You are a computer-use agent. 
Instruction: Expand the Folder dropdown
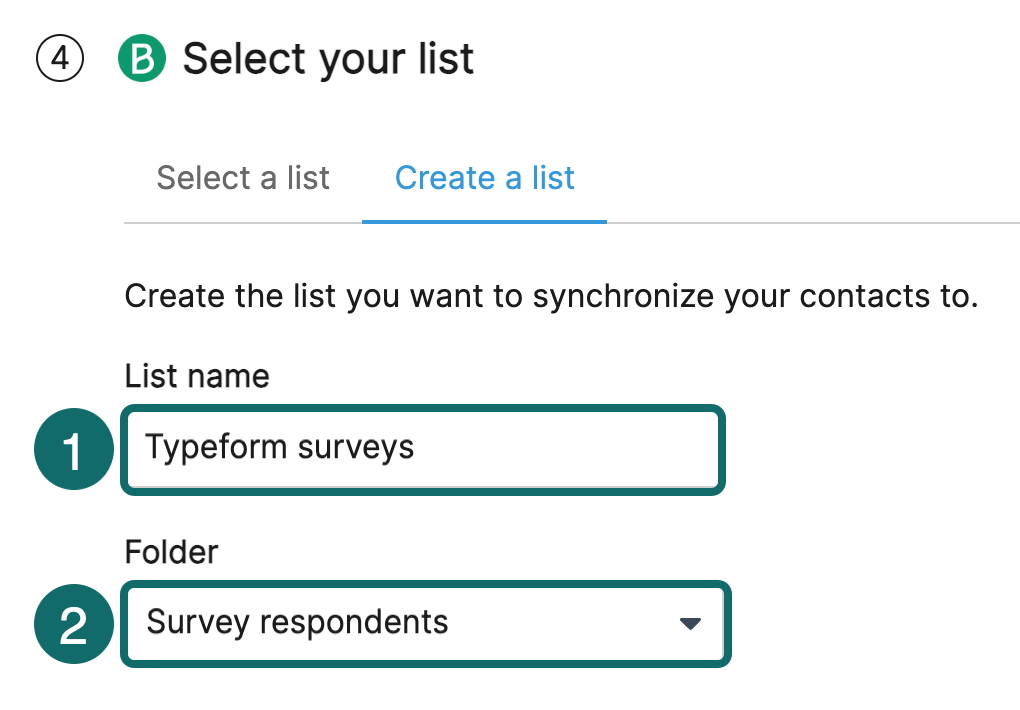[x=425, y=624]
